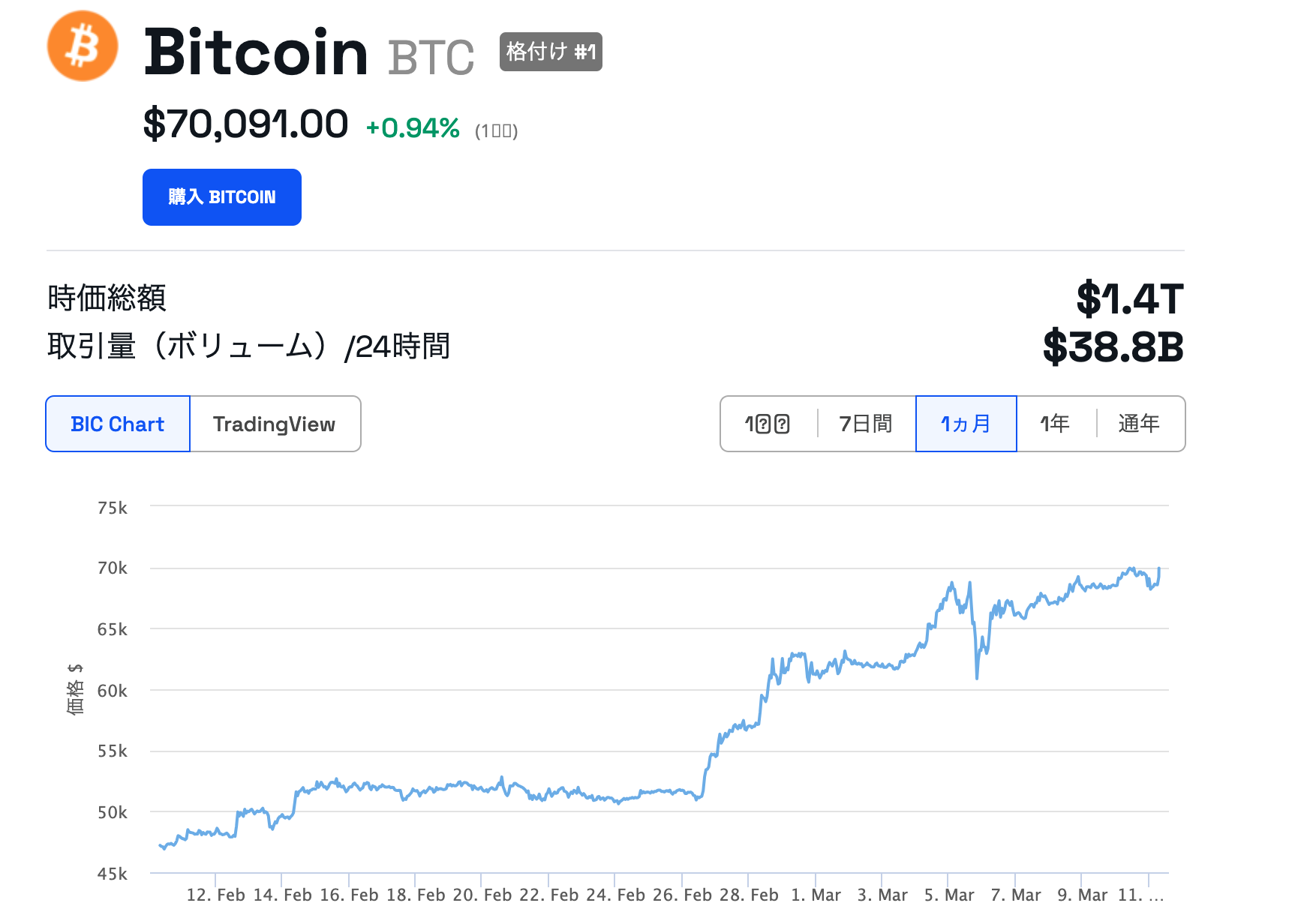Click the 26. Feb marker on the date axis
Viewport: 1316px width, 924px height.
click(x=682, y=895)
